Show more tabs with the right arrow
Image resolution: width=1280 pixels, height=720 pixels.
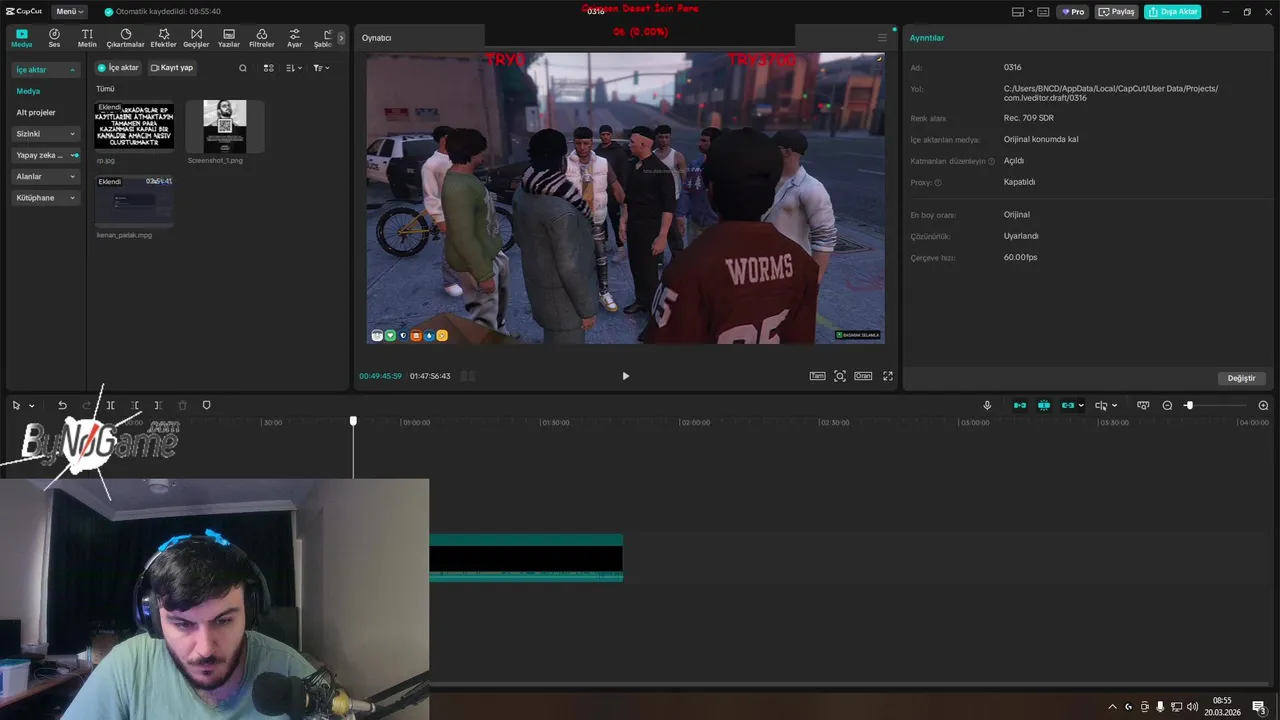pos(341,38)
